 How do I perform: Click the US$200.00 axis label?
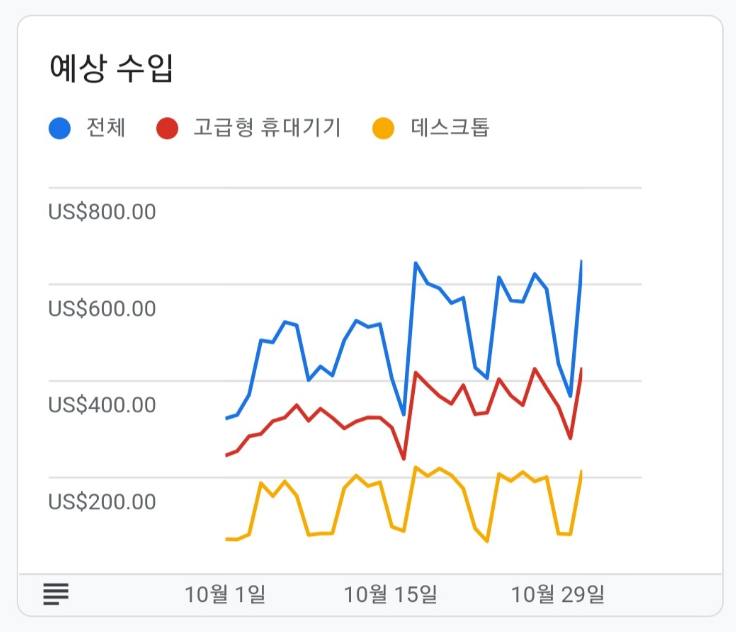pyautogui.click(x=102, y=501)
